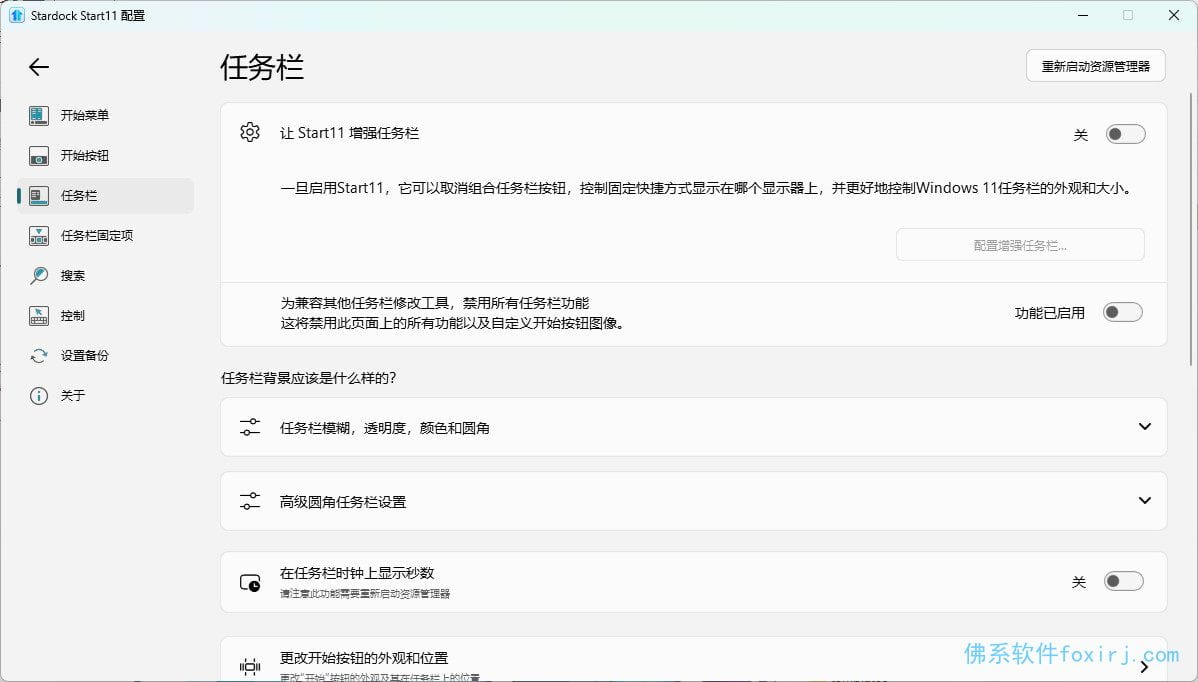This screenshot has height=682, width=1198.
Task: Click the 搜索 magnifier icon
Action: [39, 276]
